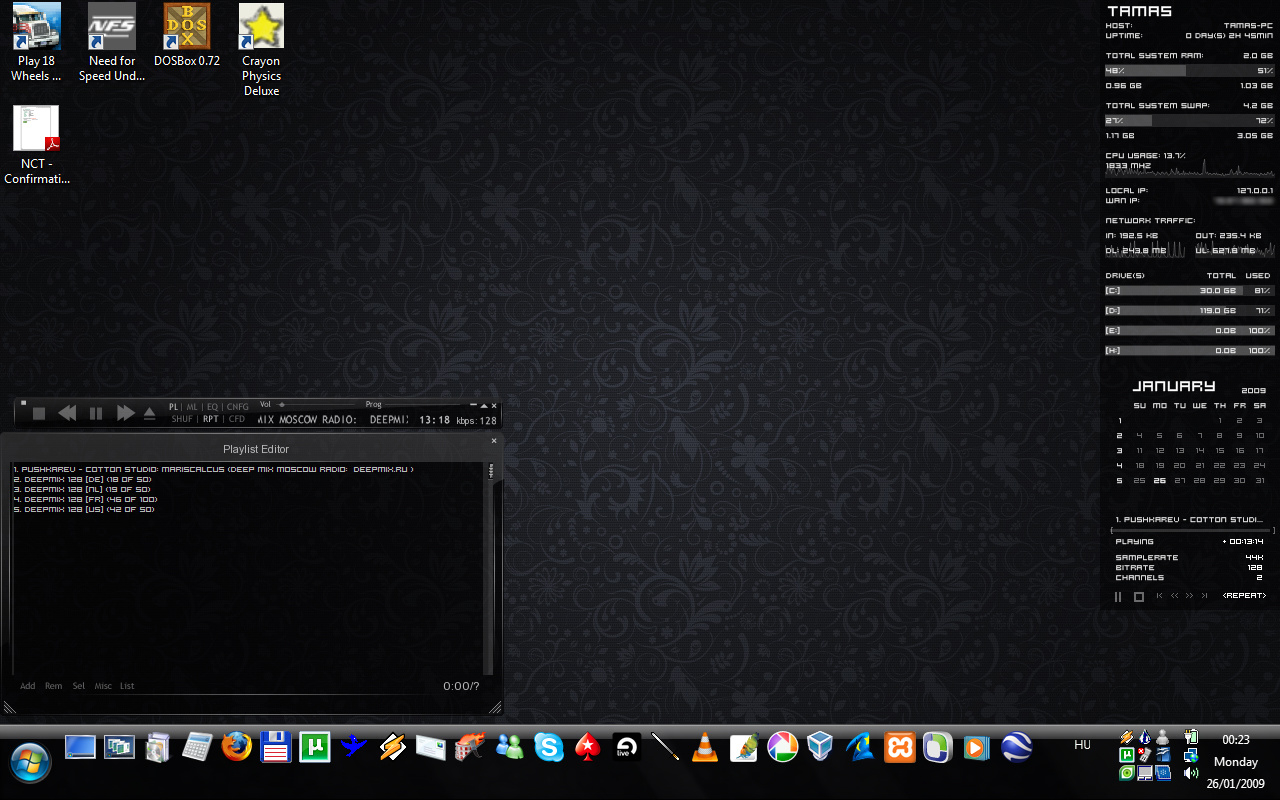Screen dimensions: 1280x800
Task: Skip to previous track in Winamp
Action: [x=67, y=413]
